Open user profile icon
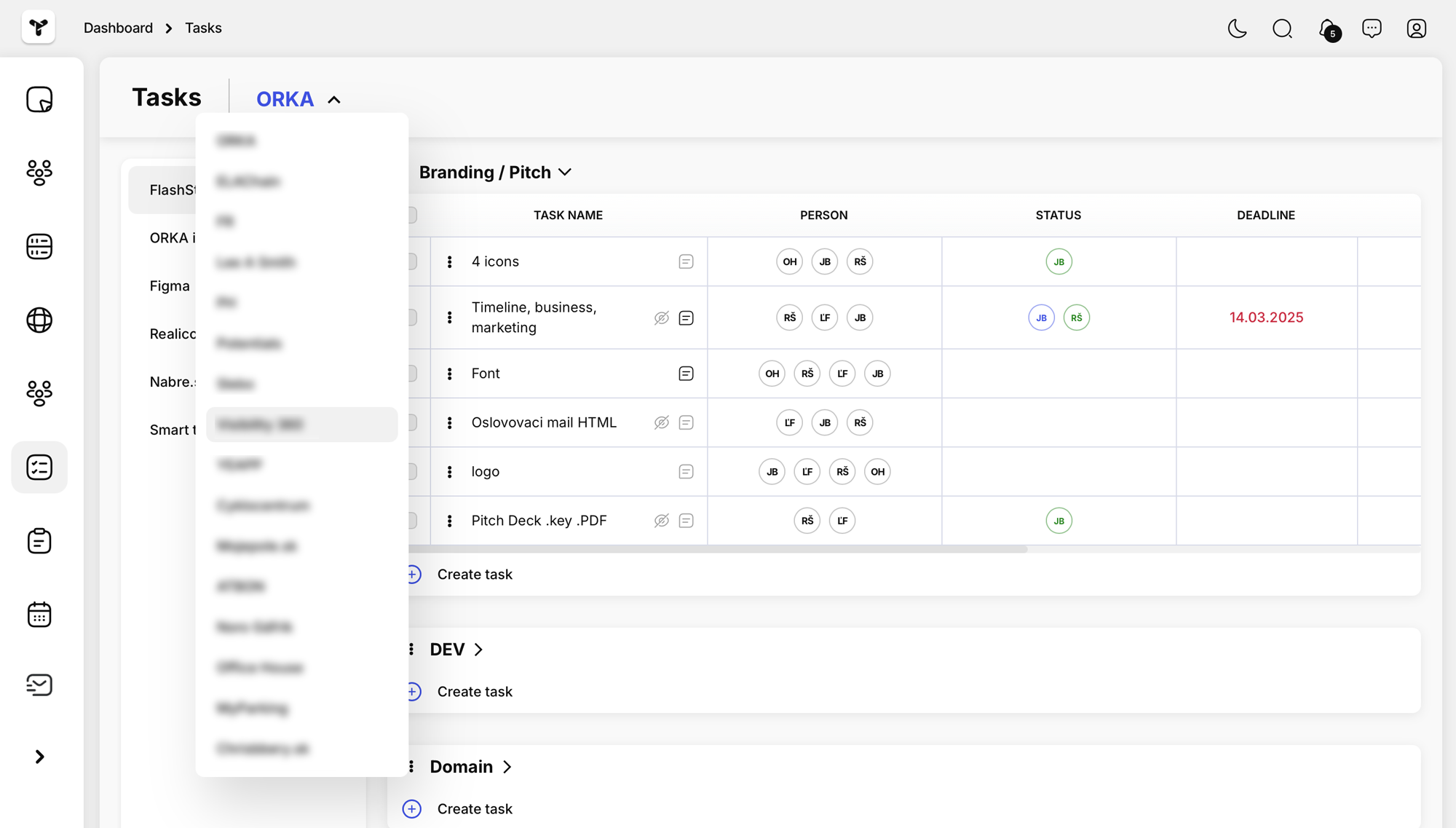The image size is (1456, 828). [1416, 28]
